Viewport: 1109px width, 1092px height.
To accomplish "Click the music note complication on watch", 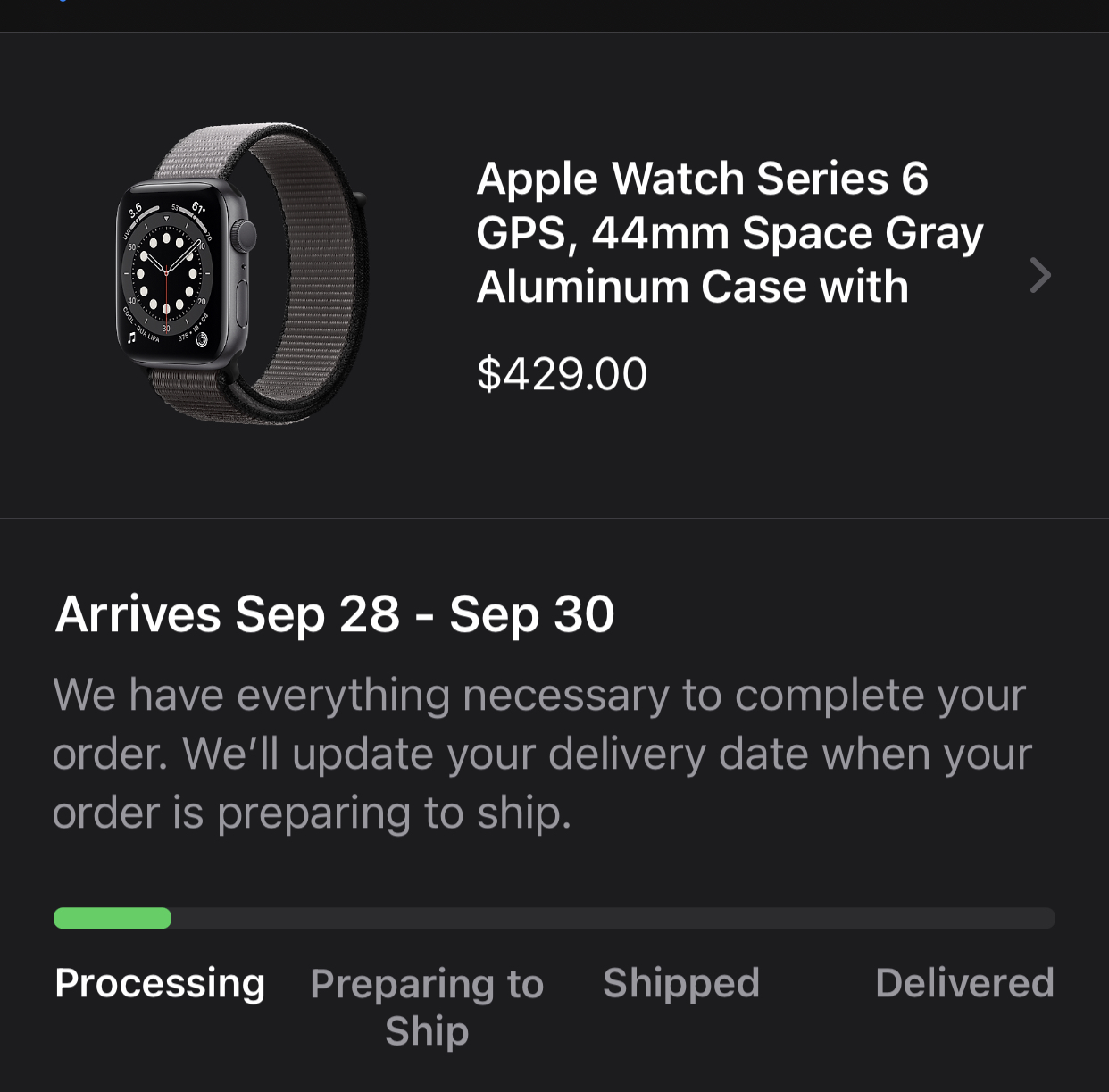I will pyautogui.click(x=131, y=337).
